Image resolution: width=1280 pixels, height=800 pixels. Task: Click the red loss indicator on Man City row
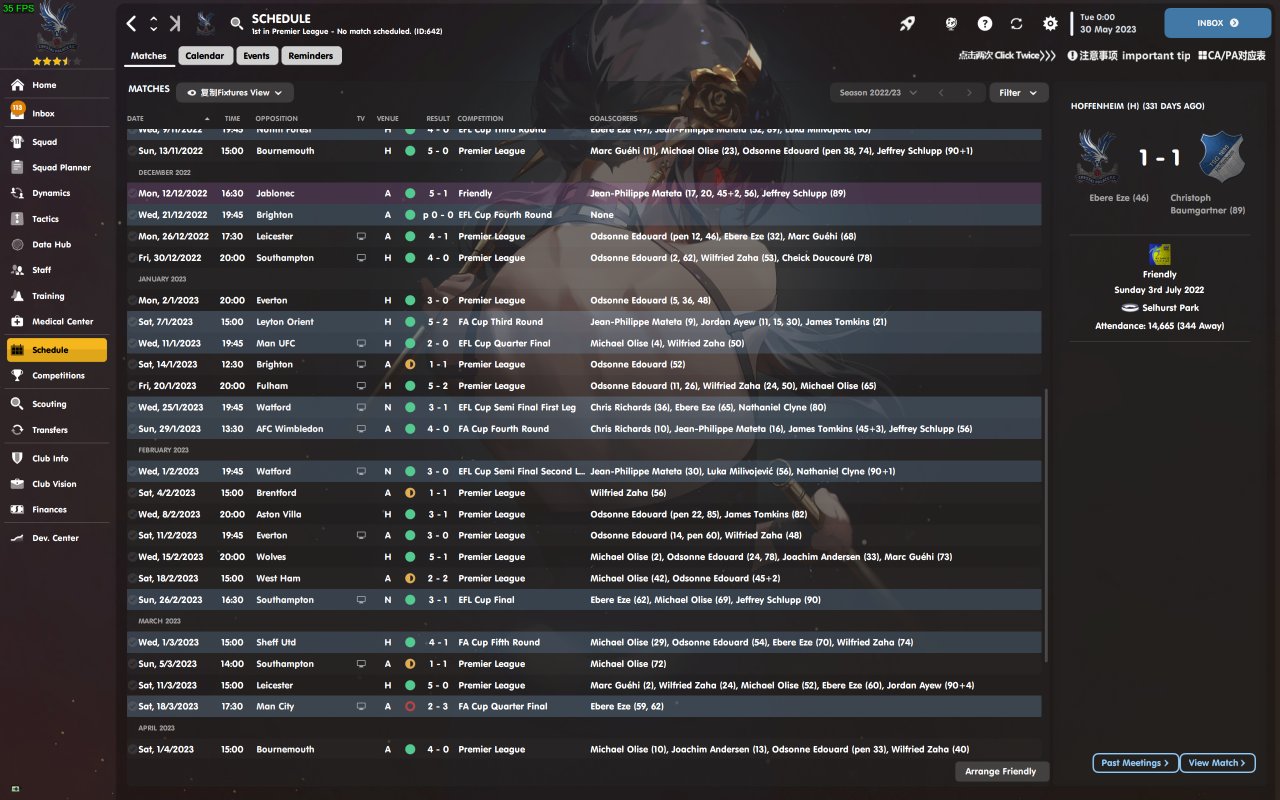click(x=410, y=706)
